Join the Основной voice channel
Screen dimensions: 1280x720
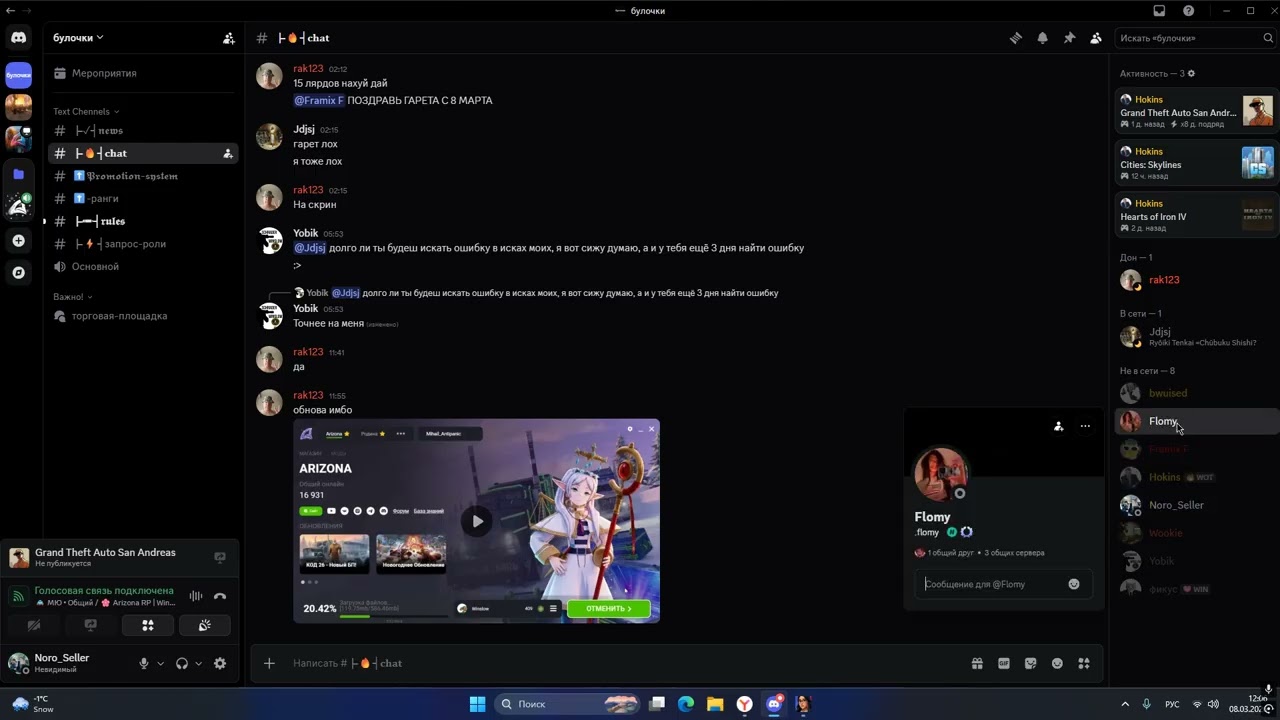coord(143,266)
